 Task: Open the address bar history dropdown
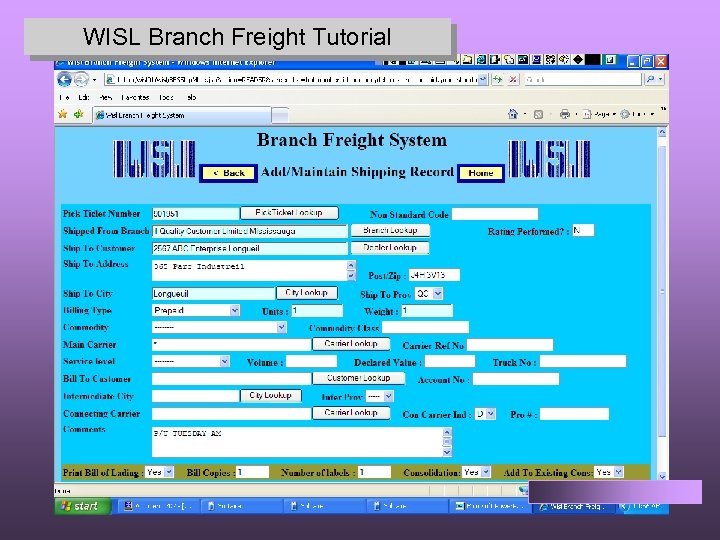click(x=483, y=79)
